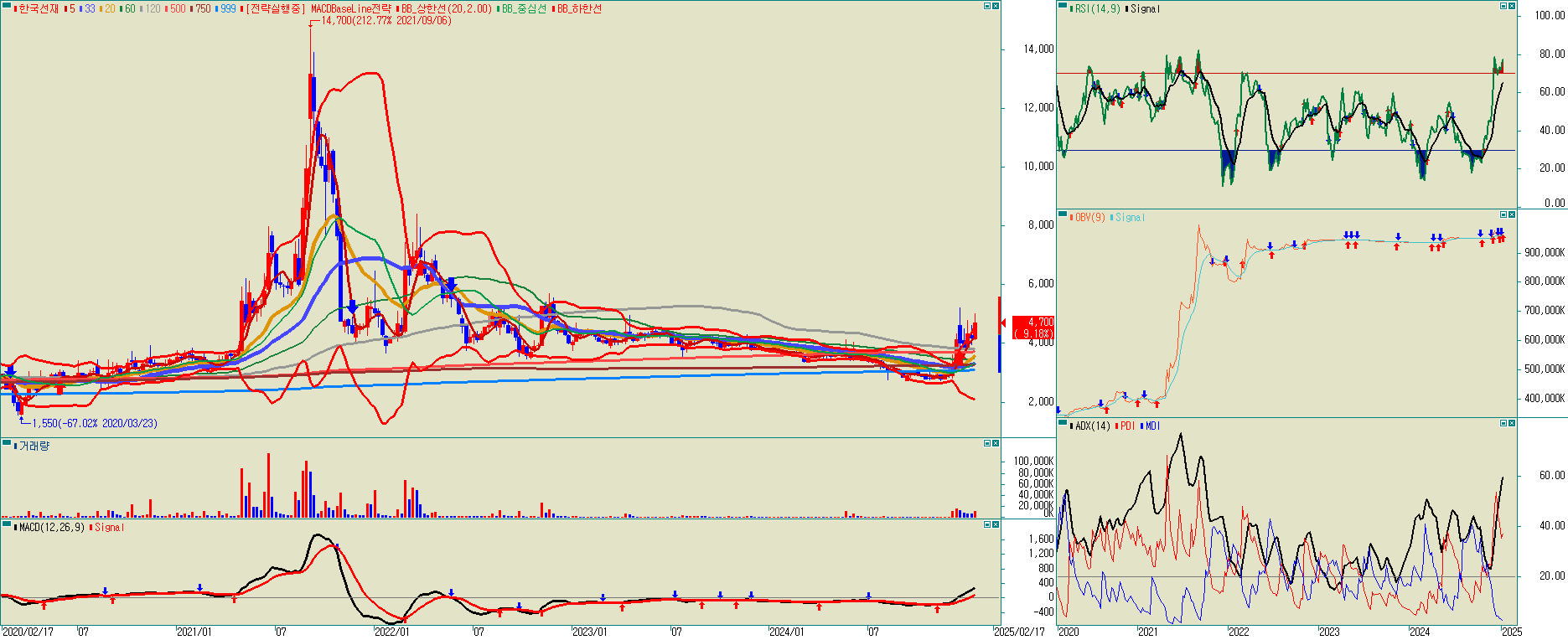Maximize the main price chart panel
Image resolution: width=1568 pixels, height=640 pixels.
point(987,6)
